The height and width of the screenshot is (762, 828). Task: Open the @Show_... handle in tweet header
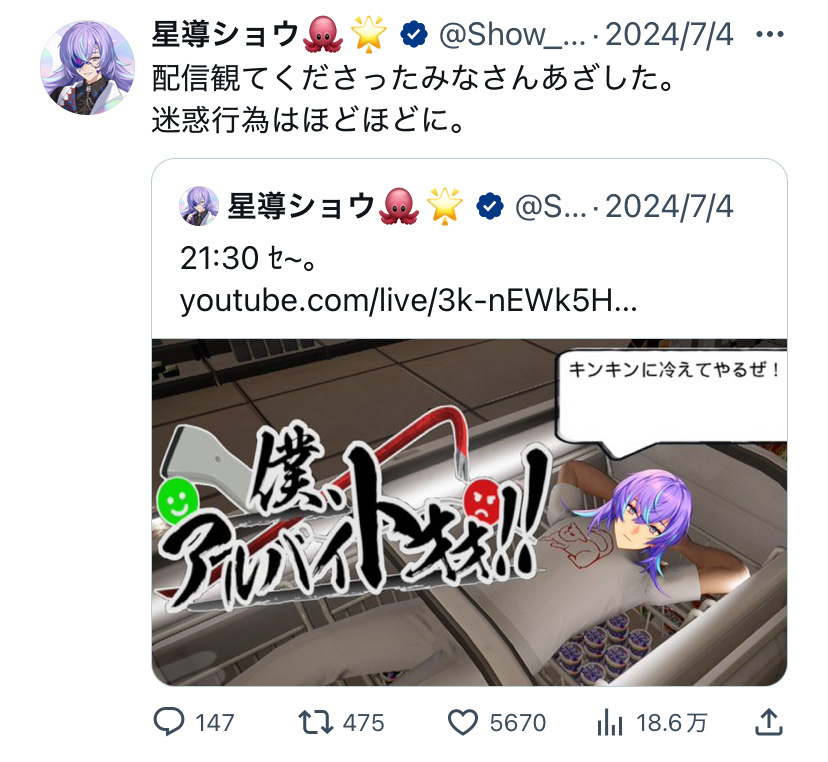512,35
